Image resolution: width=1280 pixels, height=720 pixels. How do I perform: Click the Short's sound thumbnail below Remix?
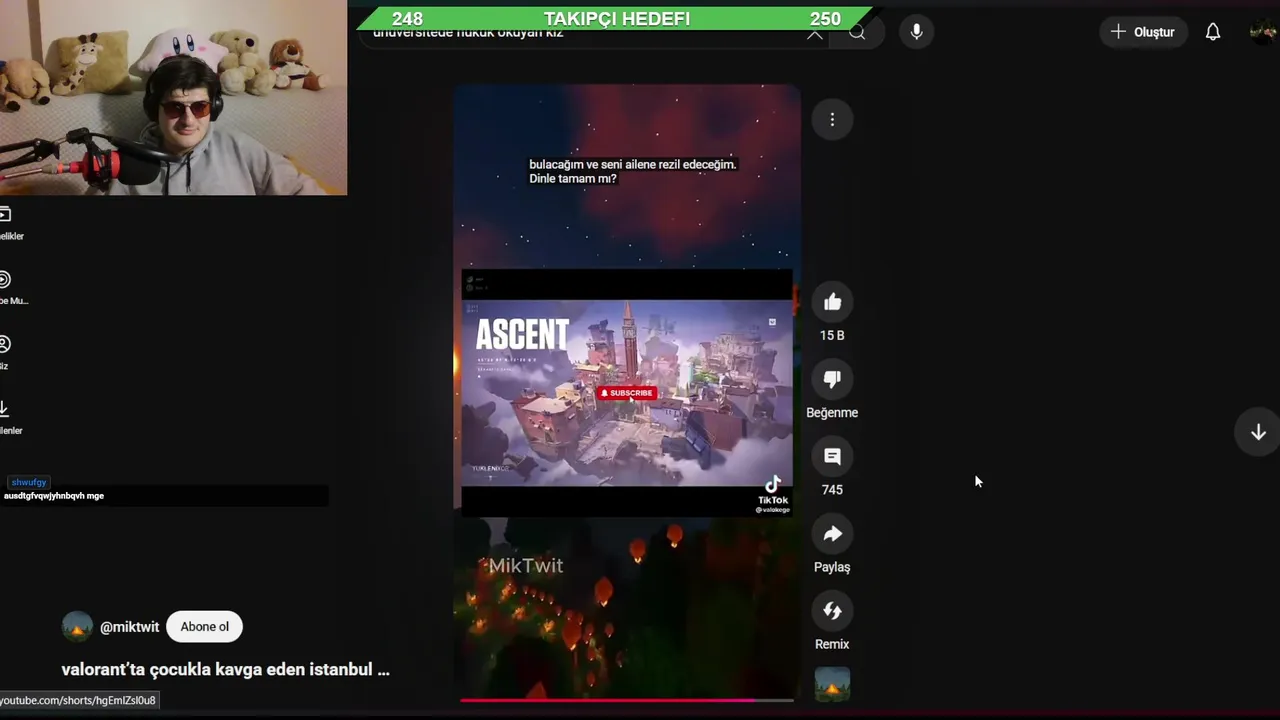[832, 684]
